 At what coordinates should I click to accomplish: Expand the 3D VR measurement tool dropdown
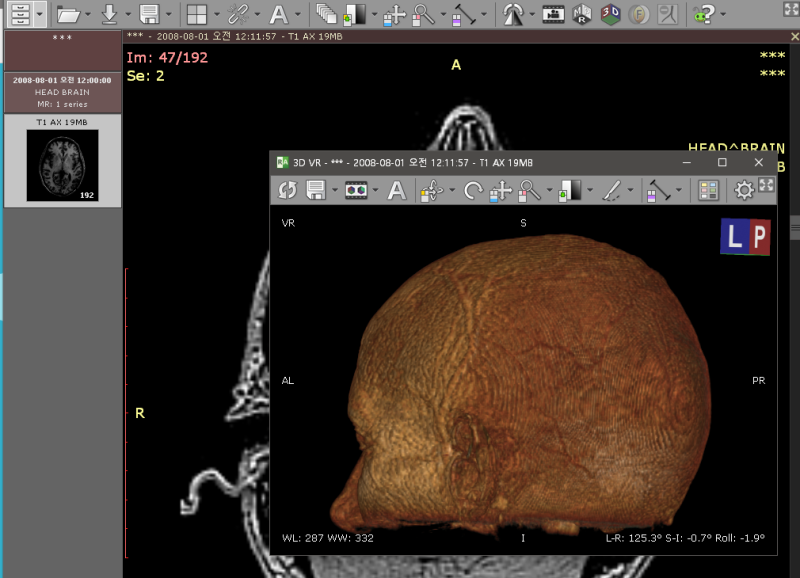679,190
